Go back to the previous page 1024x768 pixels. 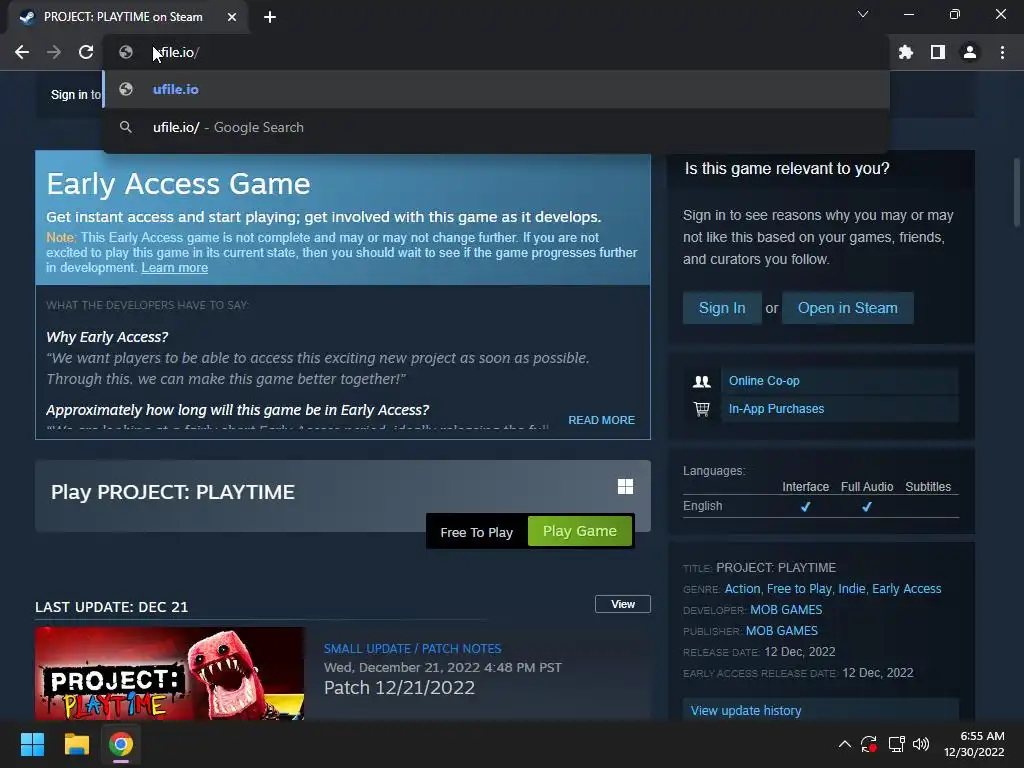(x=22, y=52)
